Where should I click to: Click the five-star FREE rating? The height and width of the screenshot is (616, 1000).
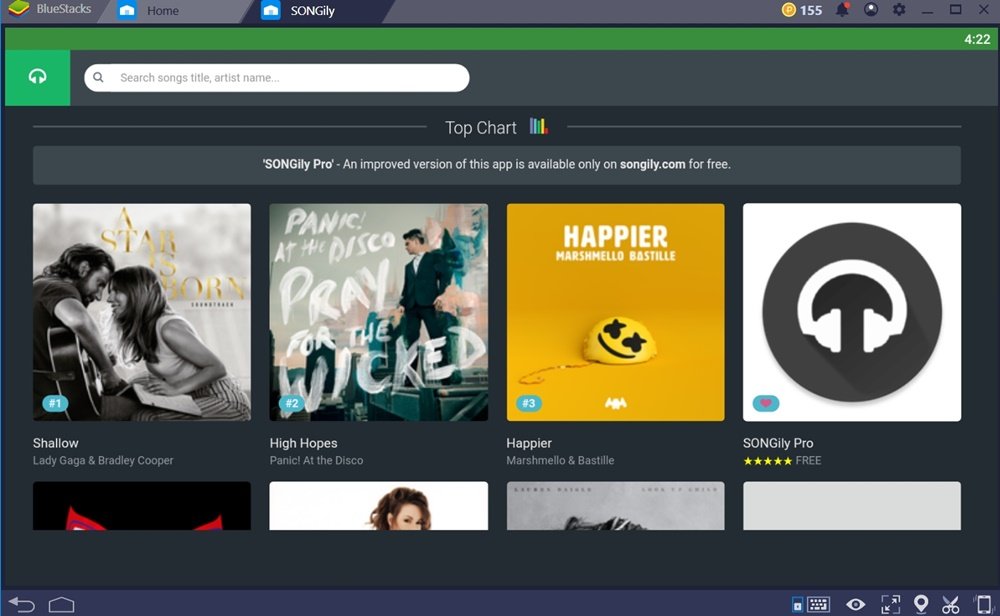click(783, 460)
